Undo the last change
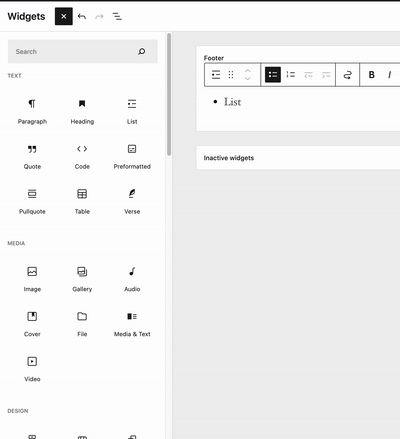 click(x=82, y=16)
